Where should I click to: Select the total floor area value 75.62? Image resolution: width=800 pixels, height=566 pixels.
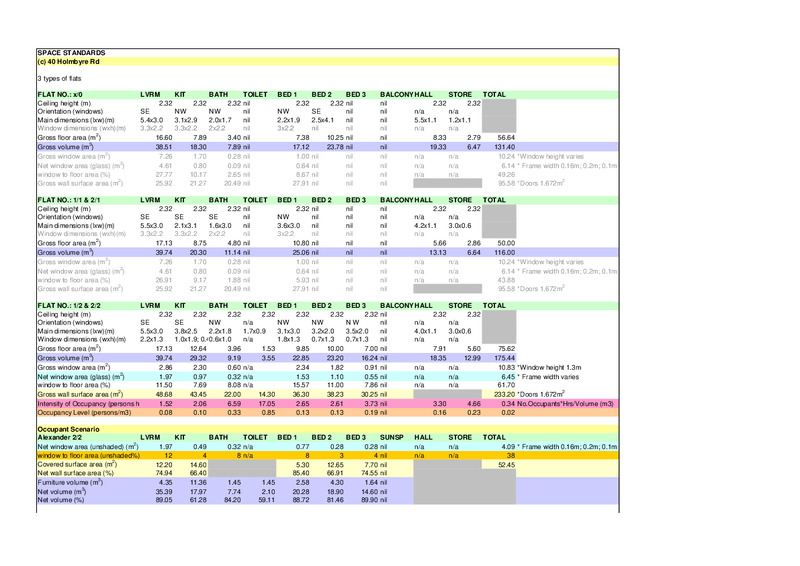506,349
